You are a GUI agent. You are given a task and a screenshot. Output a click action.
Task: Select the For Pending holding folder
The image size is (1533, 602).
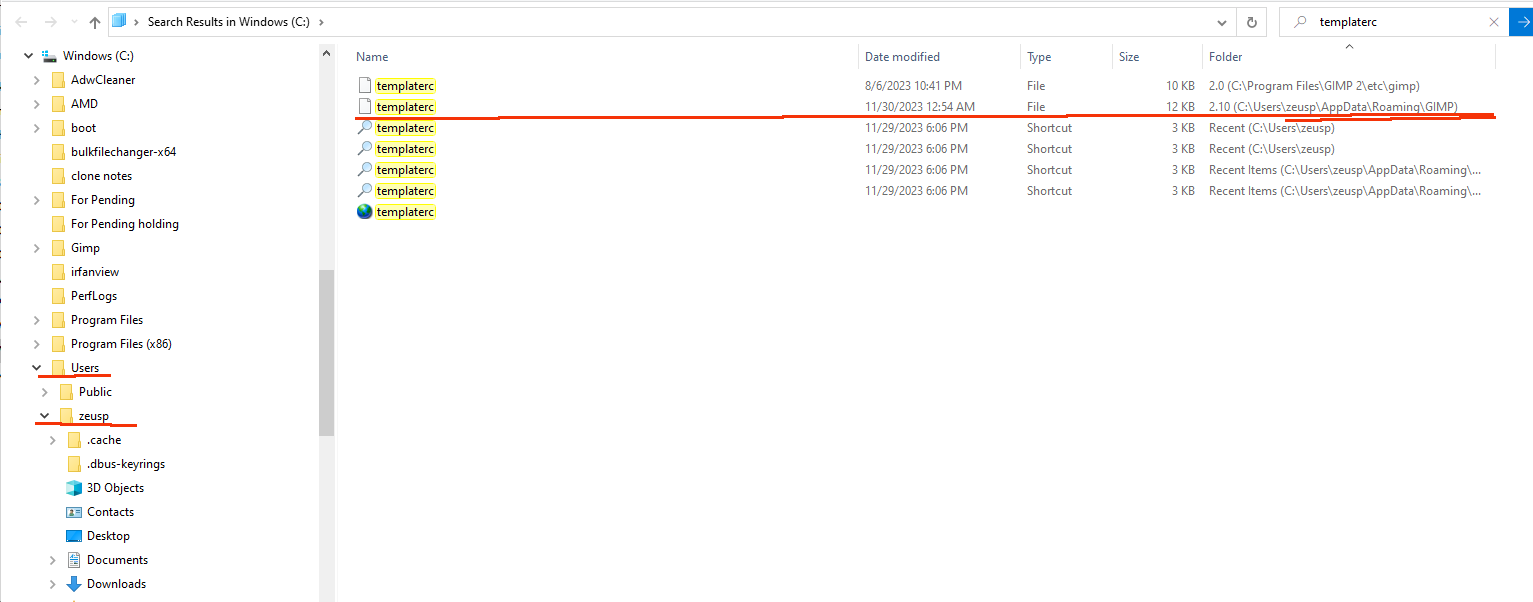click(124, 224)
